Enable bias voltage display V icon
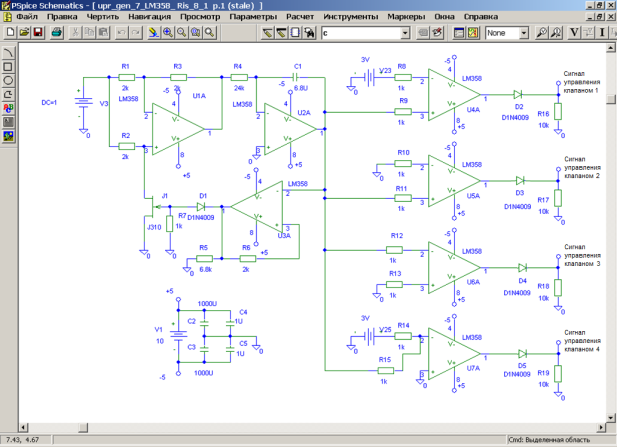617x448 pixels. coord(574,32)
